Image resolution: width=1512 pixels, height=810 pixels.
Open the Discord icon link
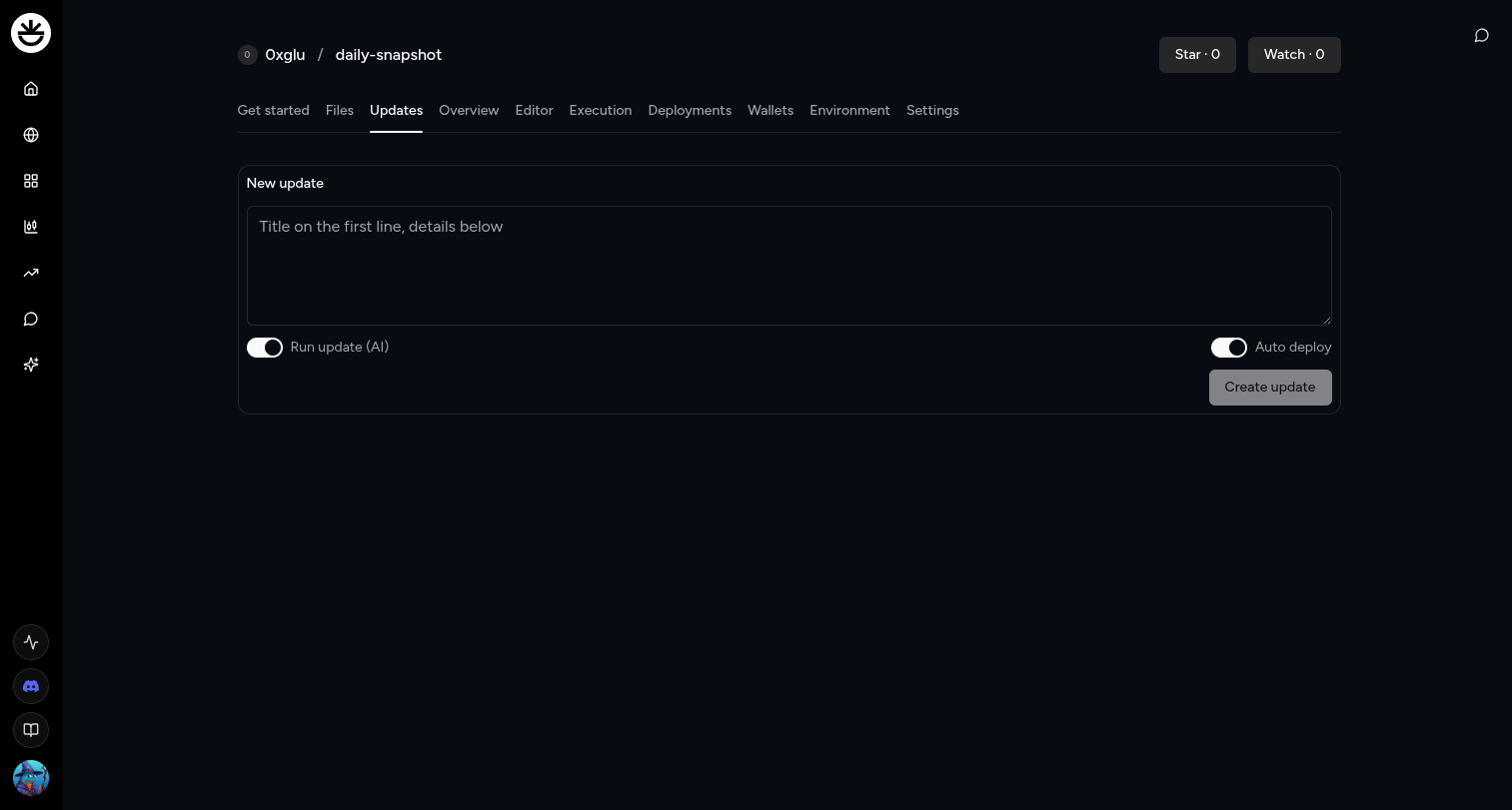point(31,686)
